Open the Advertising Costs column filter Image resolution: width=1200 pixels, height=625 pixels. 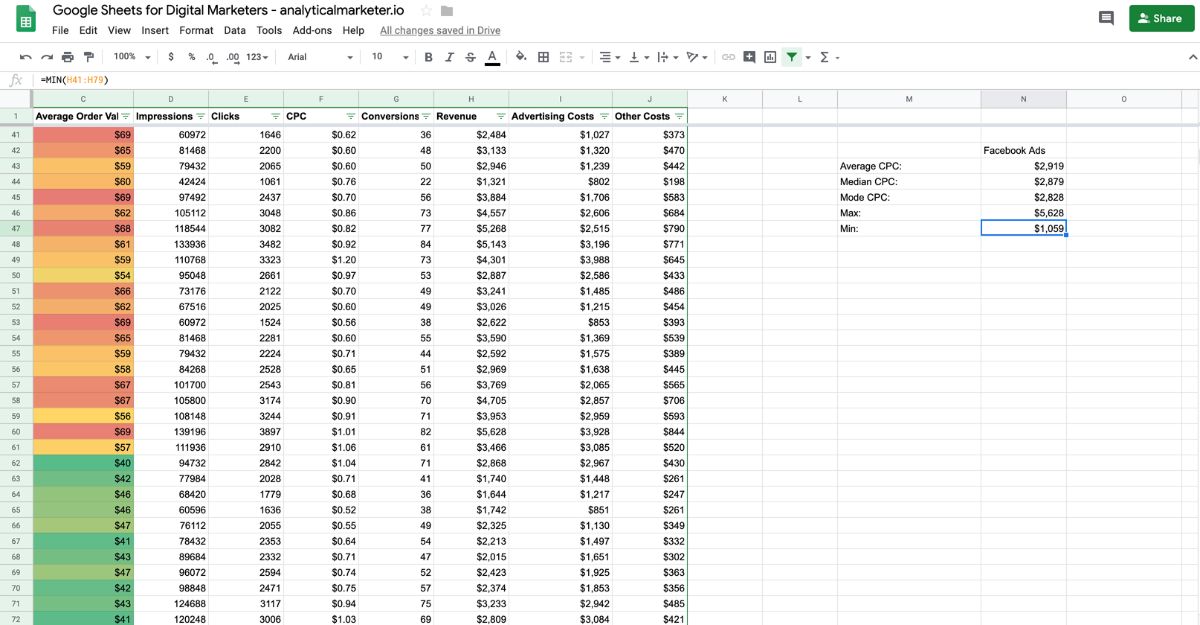[x=604, y=116]
